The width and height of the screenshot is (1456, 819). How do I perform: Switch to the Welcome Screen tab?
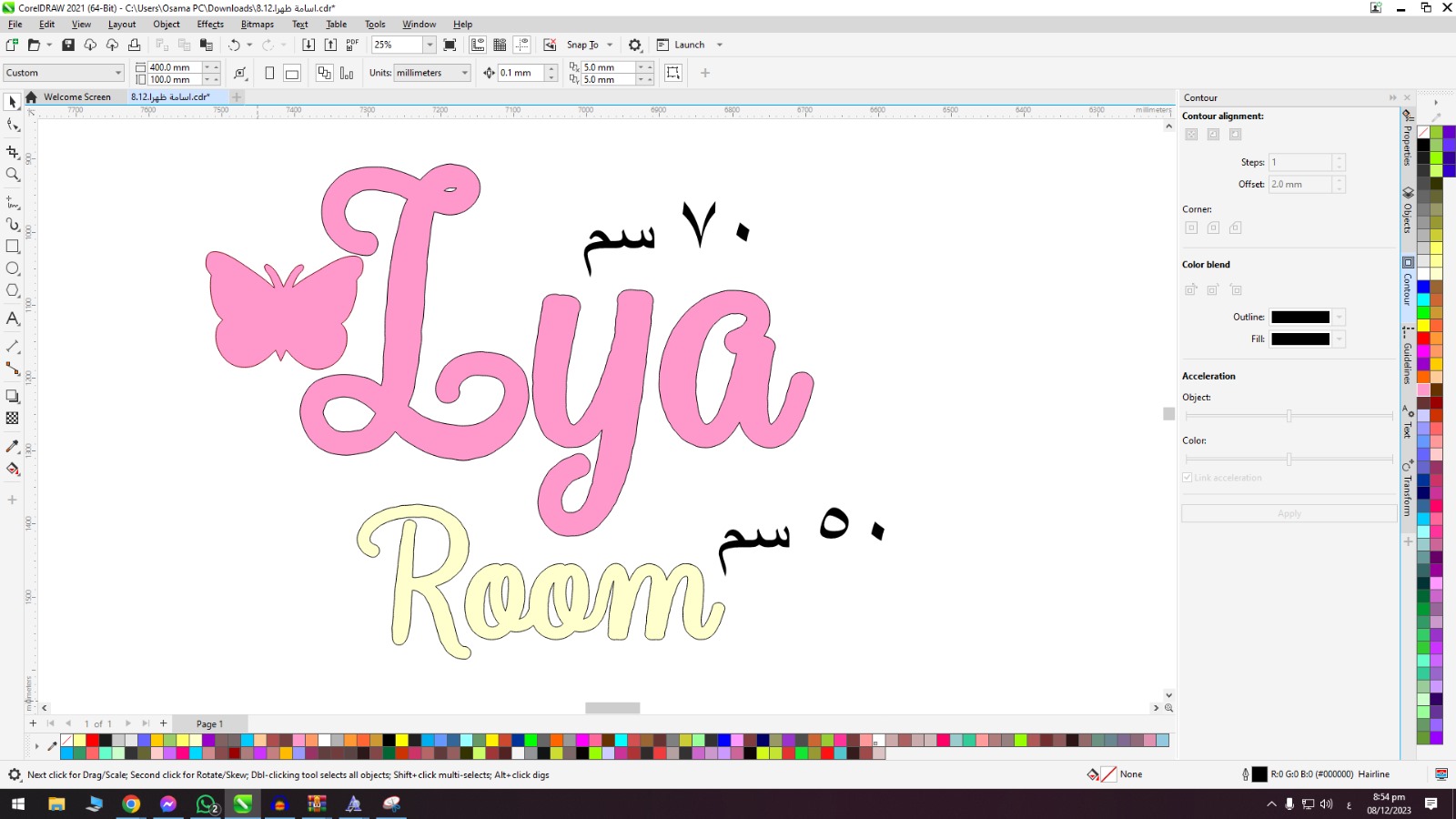click(x=76, y=96)
